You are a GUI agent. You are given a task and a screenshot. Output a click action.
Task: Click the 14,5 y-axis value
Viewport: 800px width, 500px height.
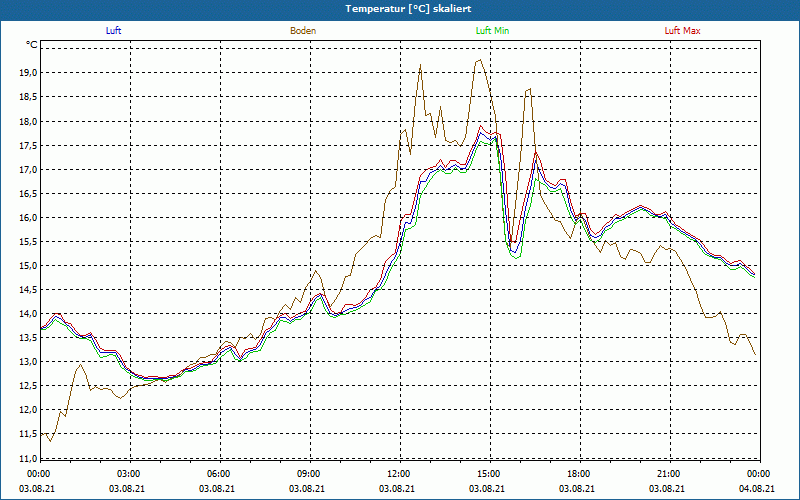(29, 290)
